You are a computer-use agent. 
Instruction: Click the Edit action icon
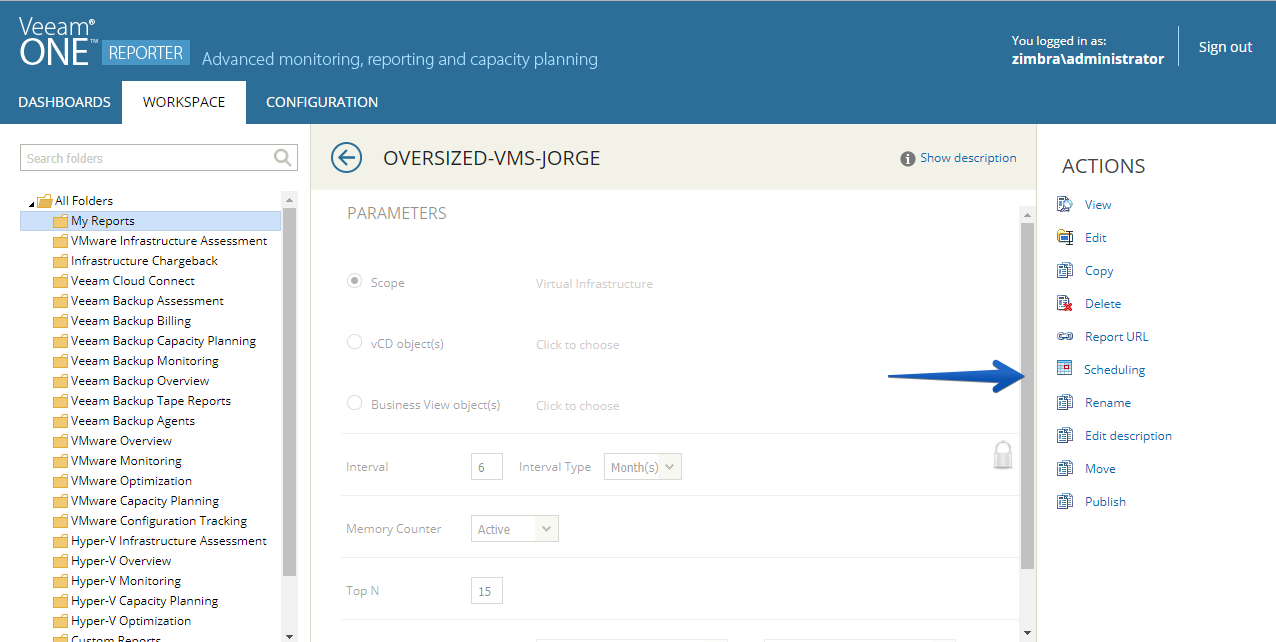pos(1065,237)
